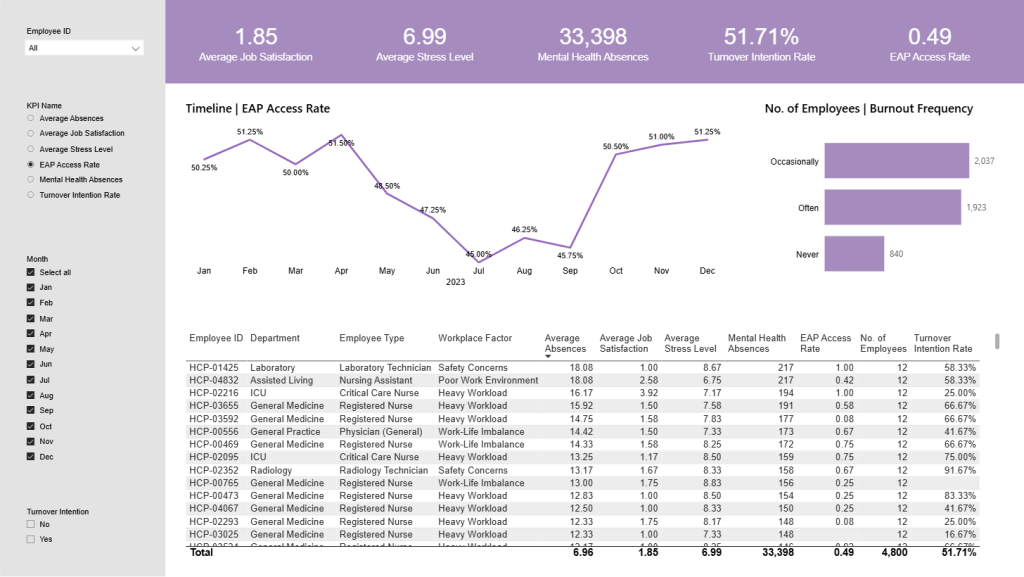Toggle the Select all month checkbox
The image size is (1024, 577).
[x=31, y=272]
